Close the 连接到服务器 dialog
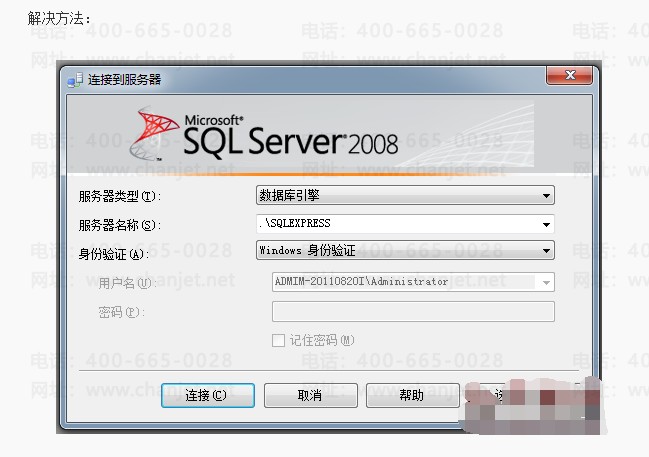The image size is (649, 457). click(570, 75)
